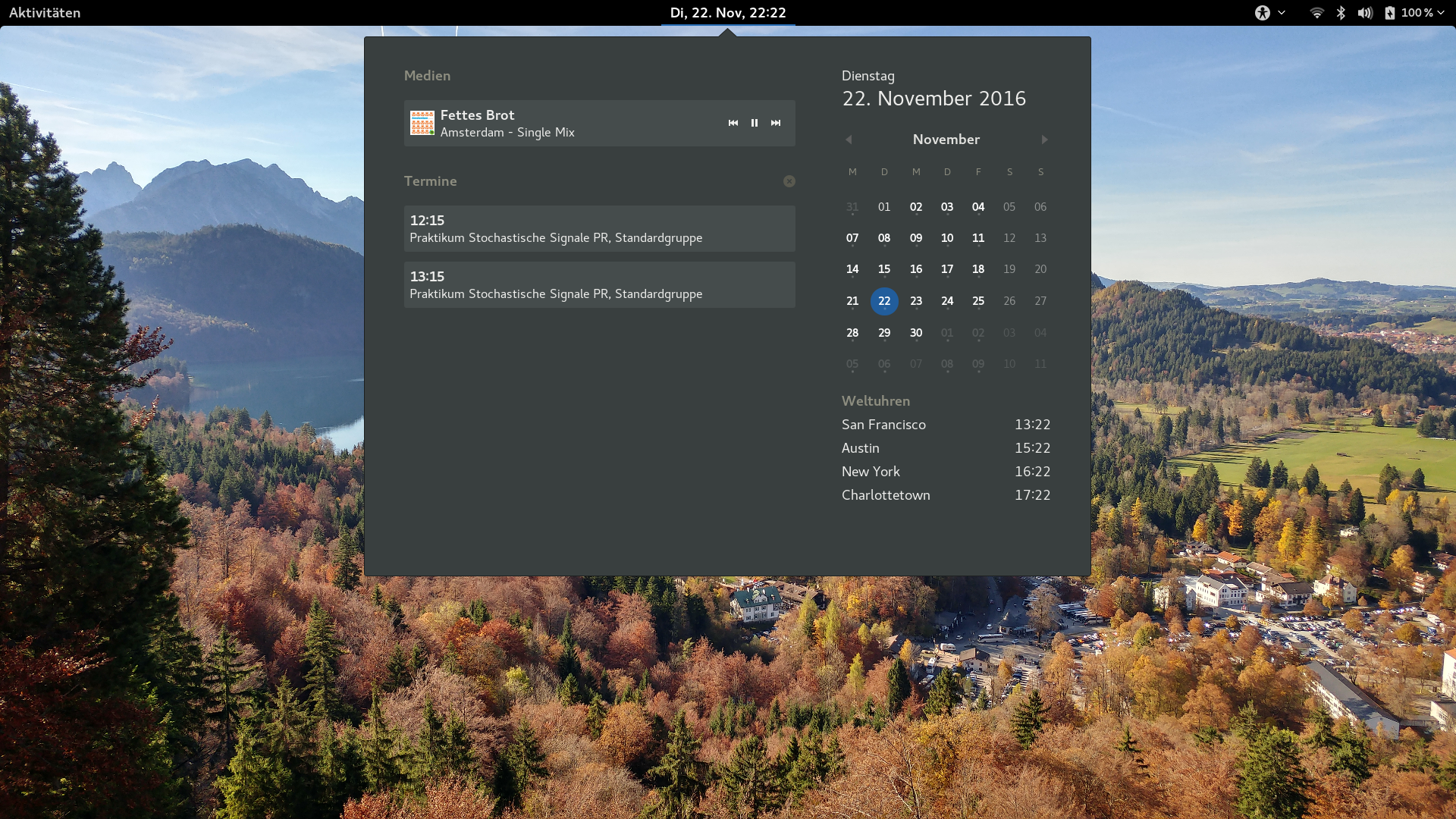This screenshot has height=819, width=1456.
Task: Pause the Fettes Brot song
Action: click(x=754, y=123)
